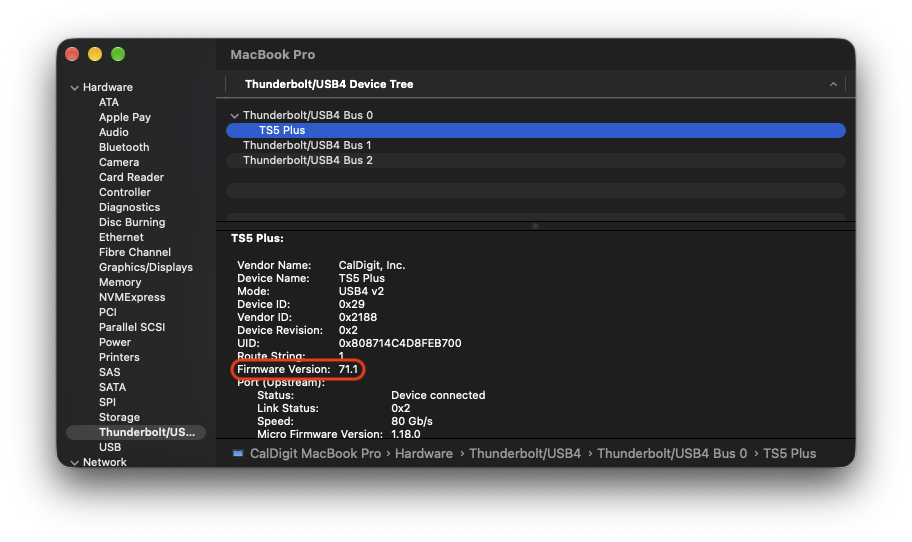Image resolution: width=912 pixels, height=542 pixels.
Task: Click the Speed value 80 Gb/s
Action: [412, 421]
